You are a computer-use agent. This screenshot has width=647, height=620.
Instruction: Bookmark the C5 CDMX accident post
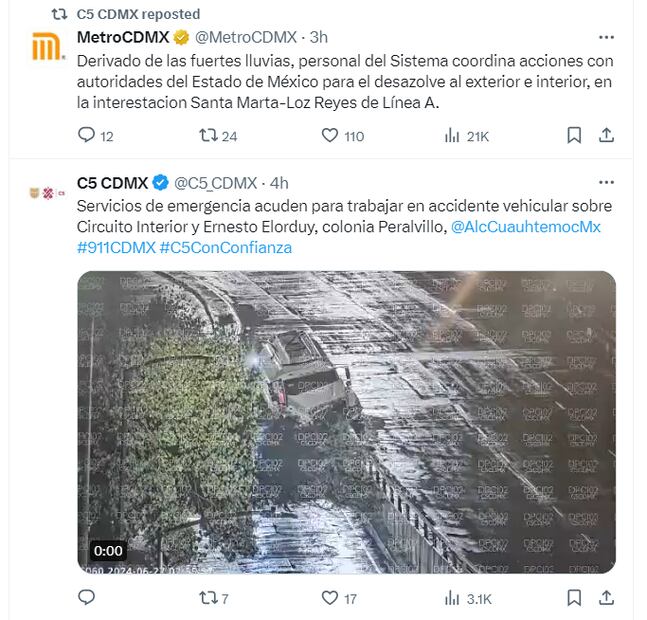574,597
